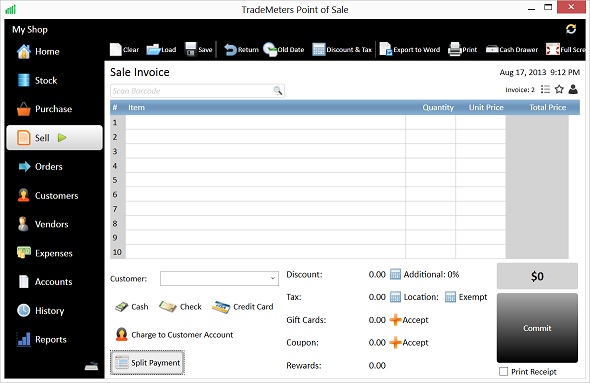Go to the Stock section
590x383 pixels.
[x=37, y=80]
